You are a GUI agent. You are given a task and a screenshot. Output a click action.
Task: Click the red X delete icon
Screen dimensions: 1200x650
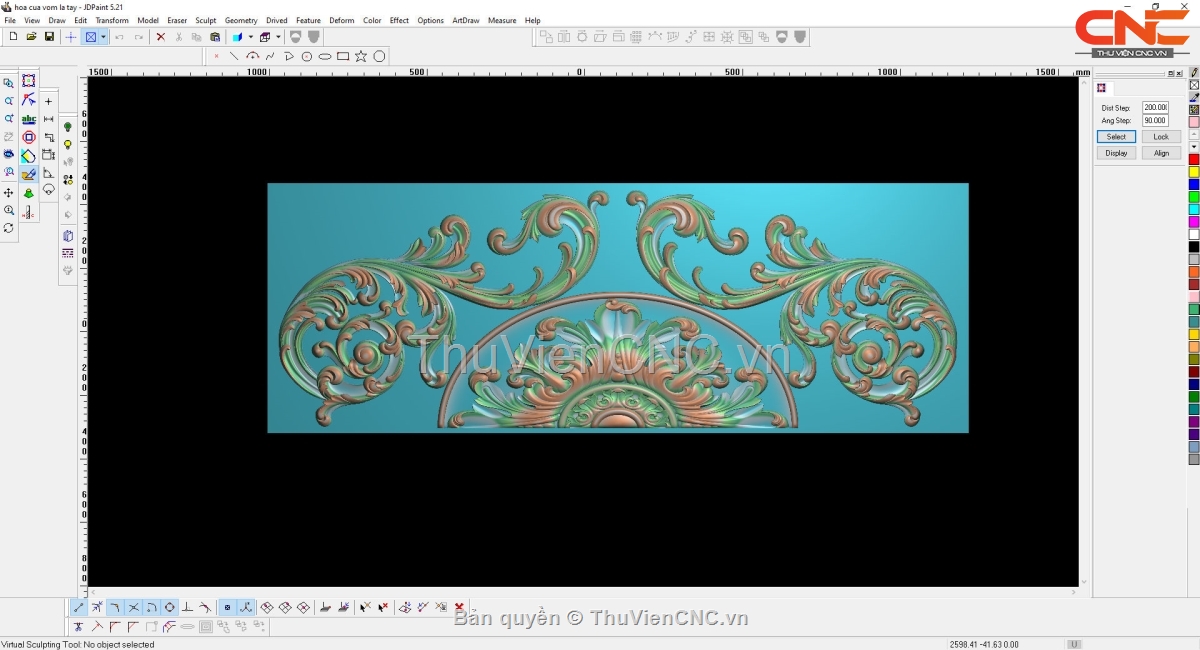coord(160,37)
